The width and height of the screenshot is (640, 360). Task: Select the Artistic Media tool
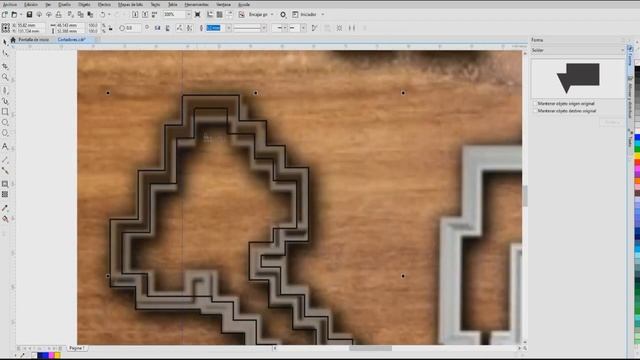(x=5, y=101)
